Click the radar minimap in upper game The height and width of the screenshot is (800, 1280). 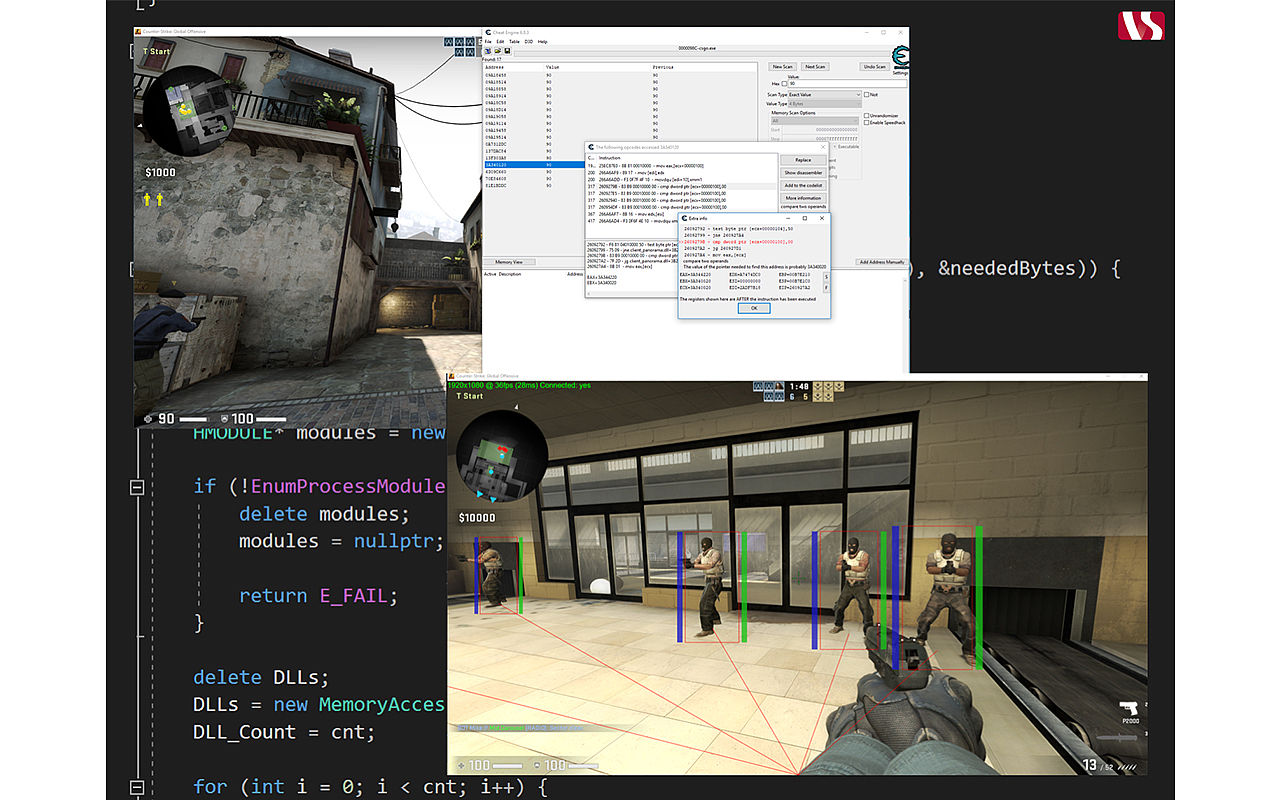(187, 112)
